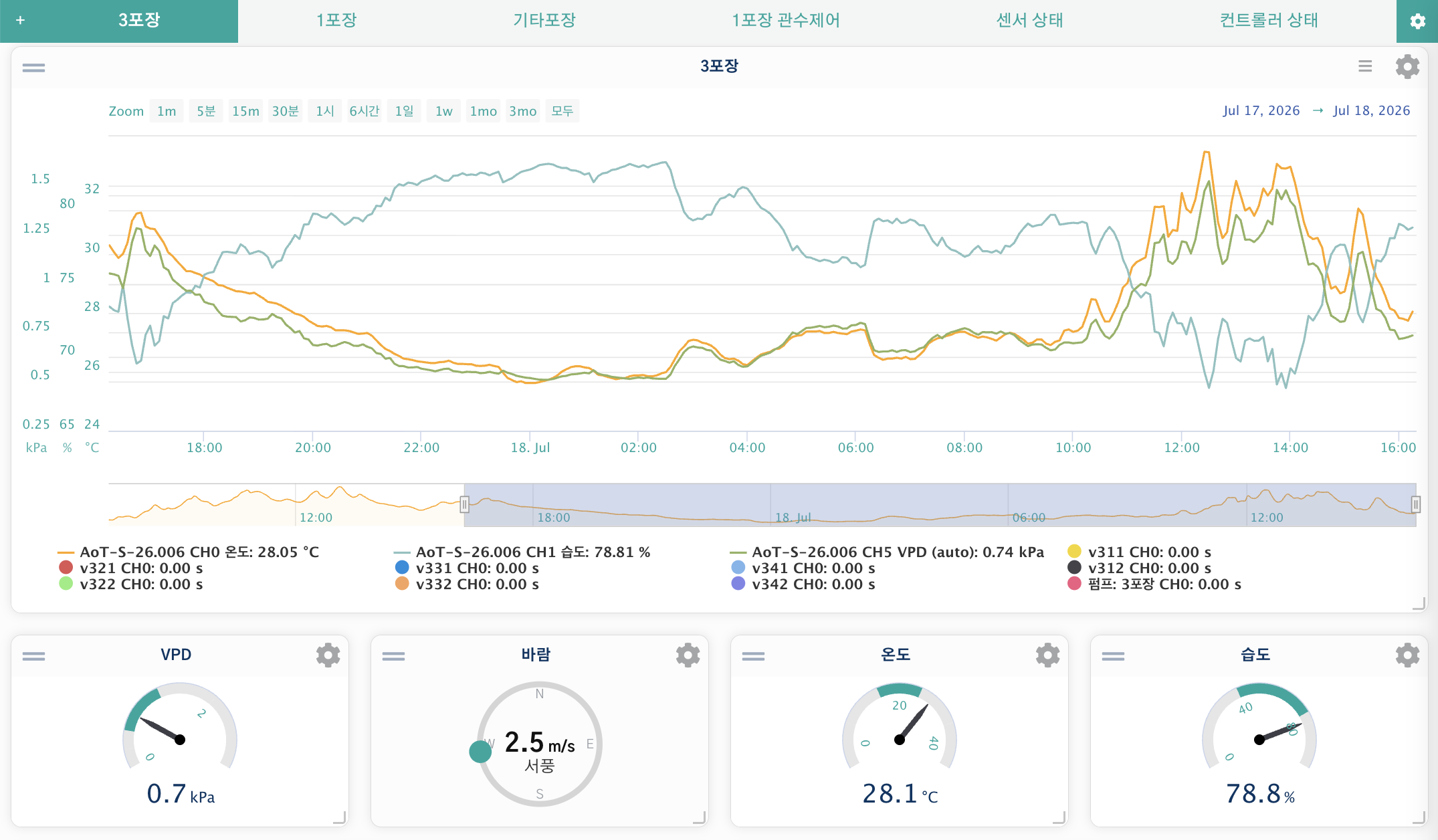Open 온도 gauge settings gear
This screenshot has height=840, width=1438.
(x=1047, y=655)
